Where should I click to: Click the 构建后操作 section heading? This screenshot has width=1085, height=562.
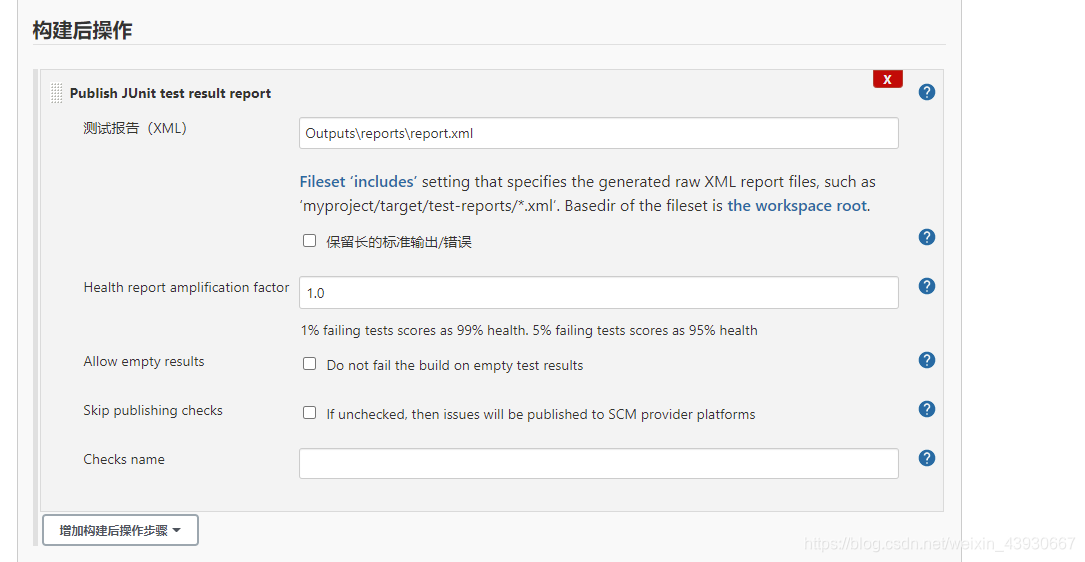(82, 30)
